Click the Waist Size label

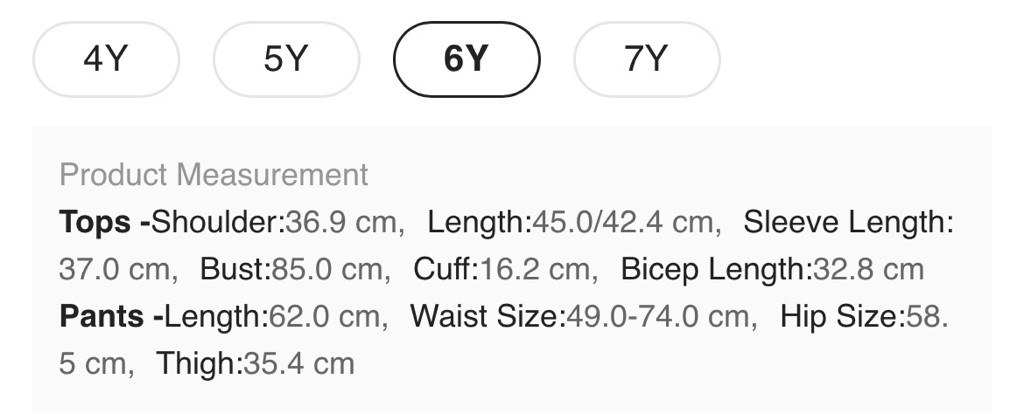click(484, 317)
